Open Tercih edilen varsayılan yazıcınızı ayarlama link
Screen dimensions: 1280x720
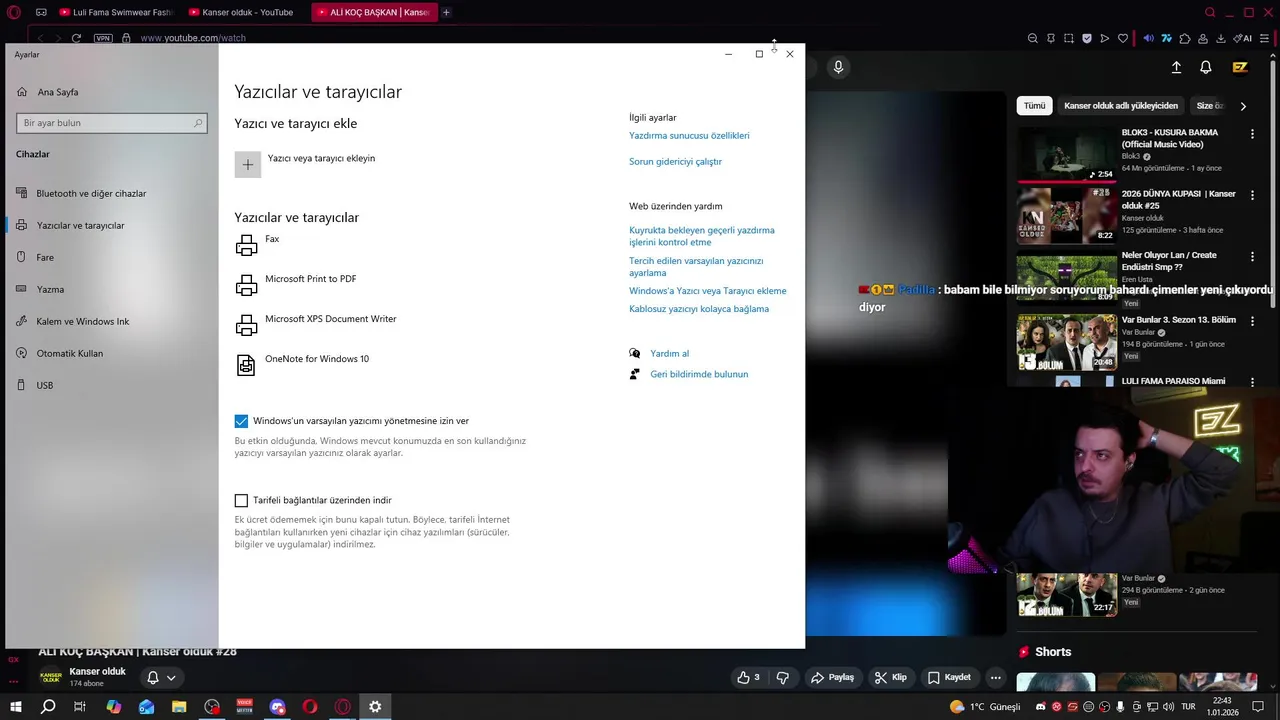696,267
